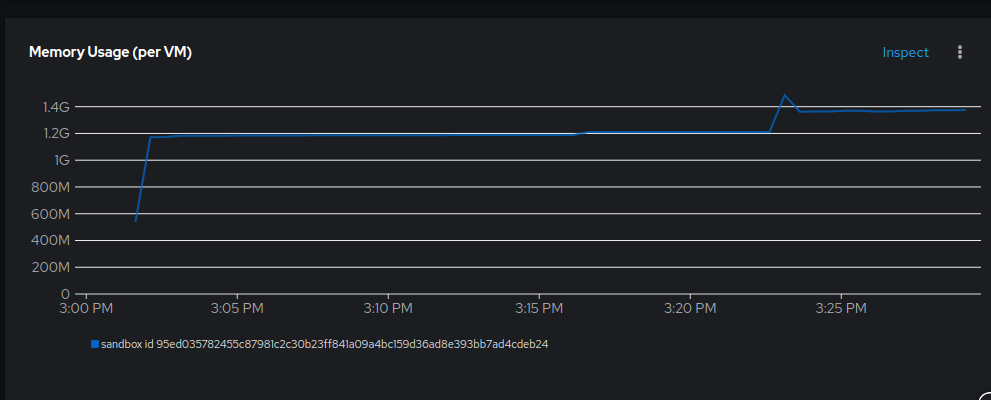This screenshot has width=991, height=400.
Task: Select the 3:20 PM time axis label
Action: pyautogui.click(x=691, y=308)
